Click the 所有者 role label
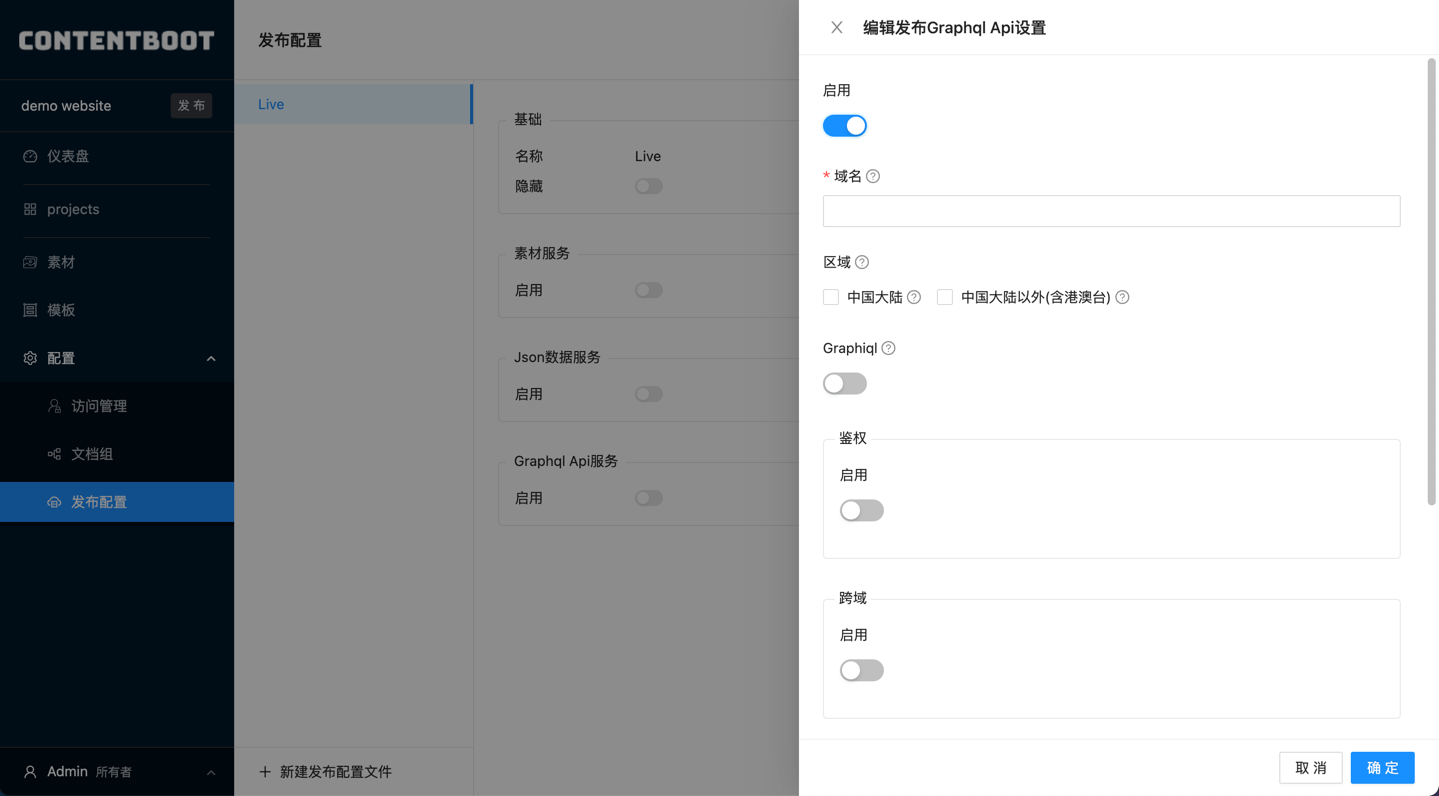 tap(114, 772)
